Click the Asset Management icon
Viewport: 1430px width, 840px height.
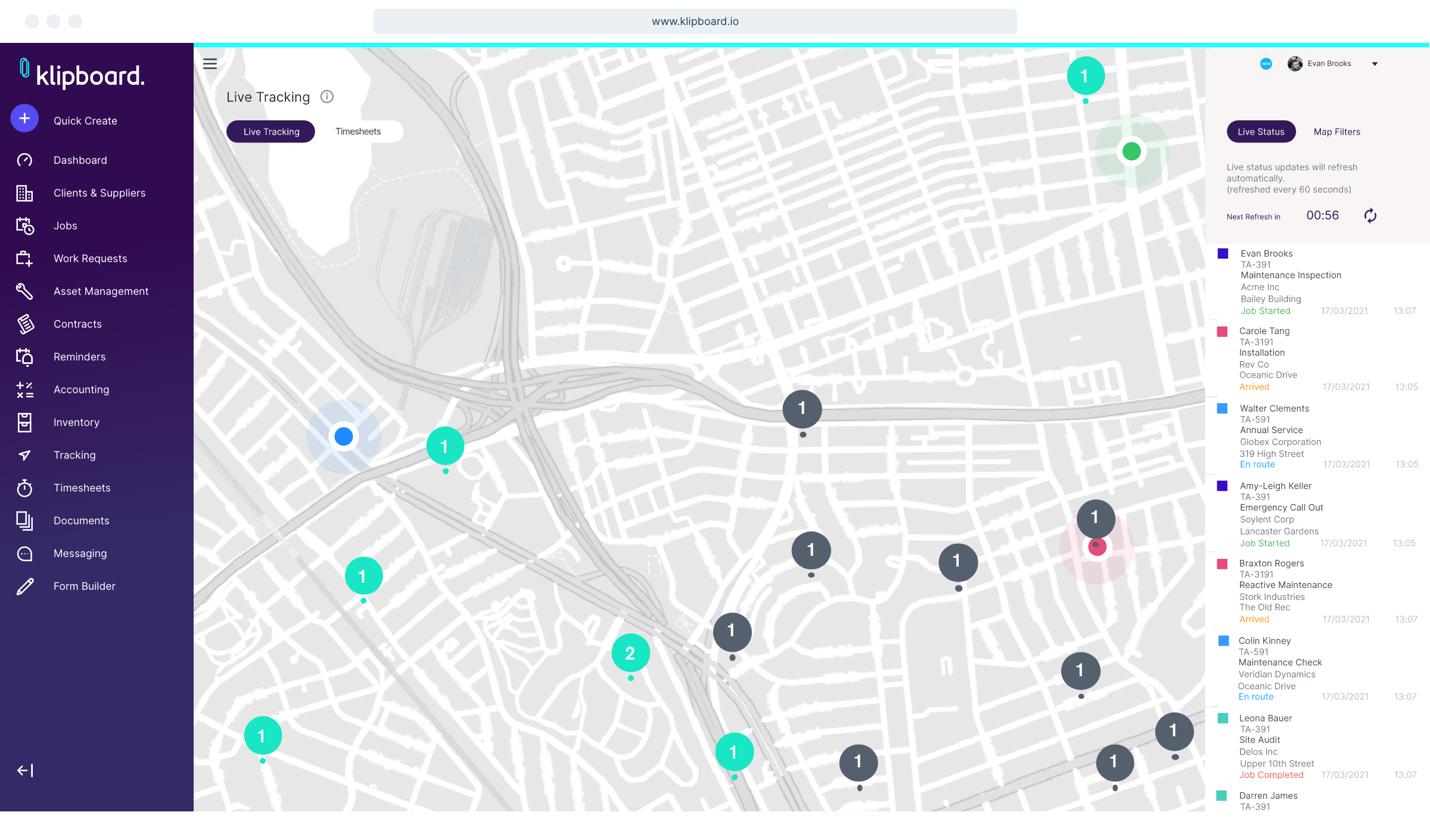click(24, 290)
